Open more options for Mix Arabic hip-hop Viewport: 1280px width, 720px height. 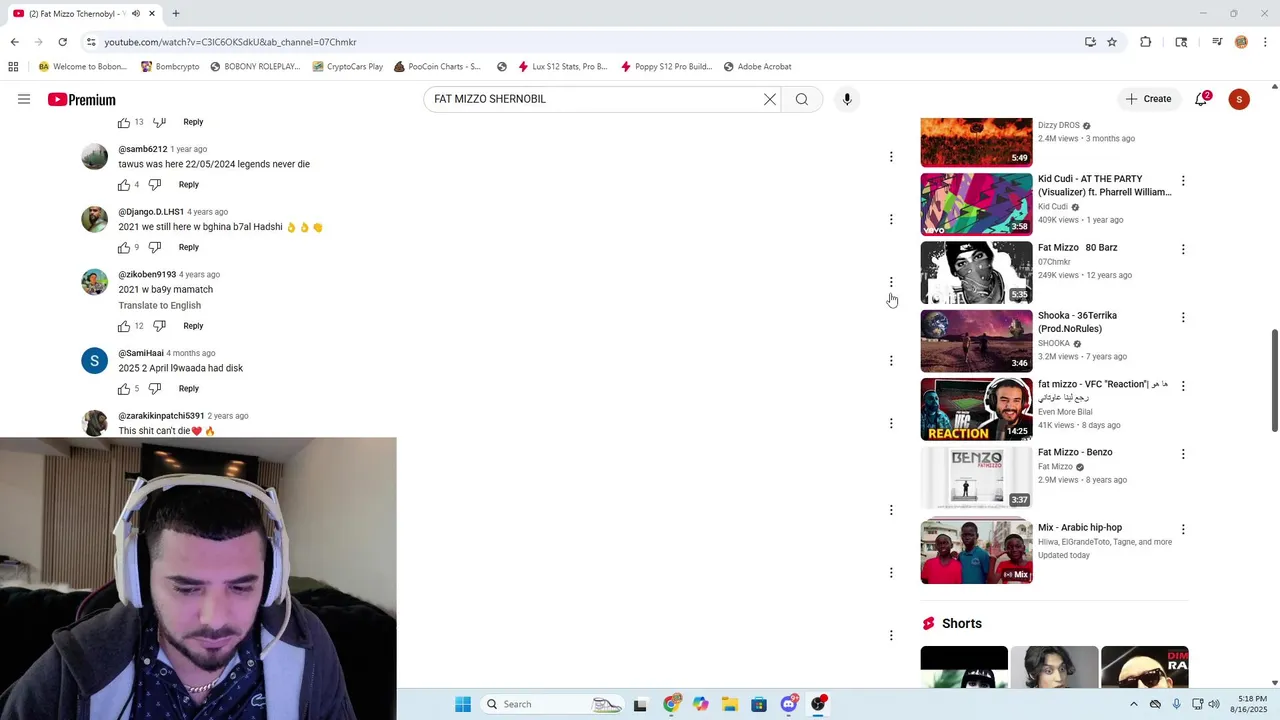tap(1183, 529)
